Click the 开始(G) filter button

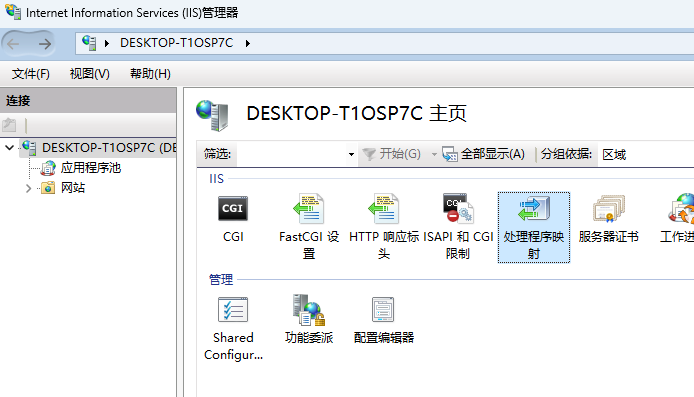point(392,154)
